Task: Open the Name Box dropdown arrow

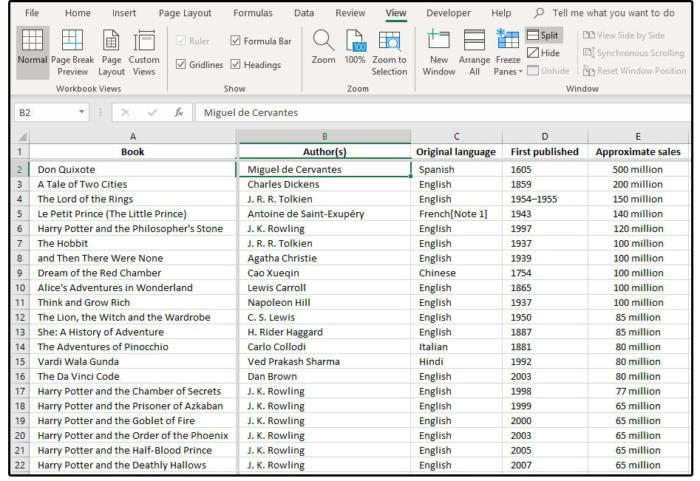Action: click(x=82, y=112)
